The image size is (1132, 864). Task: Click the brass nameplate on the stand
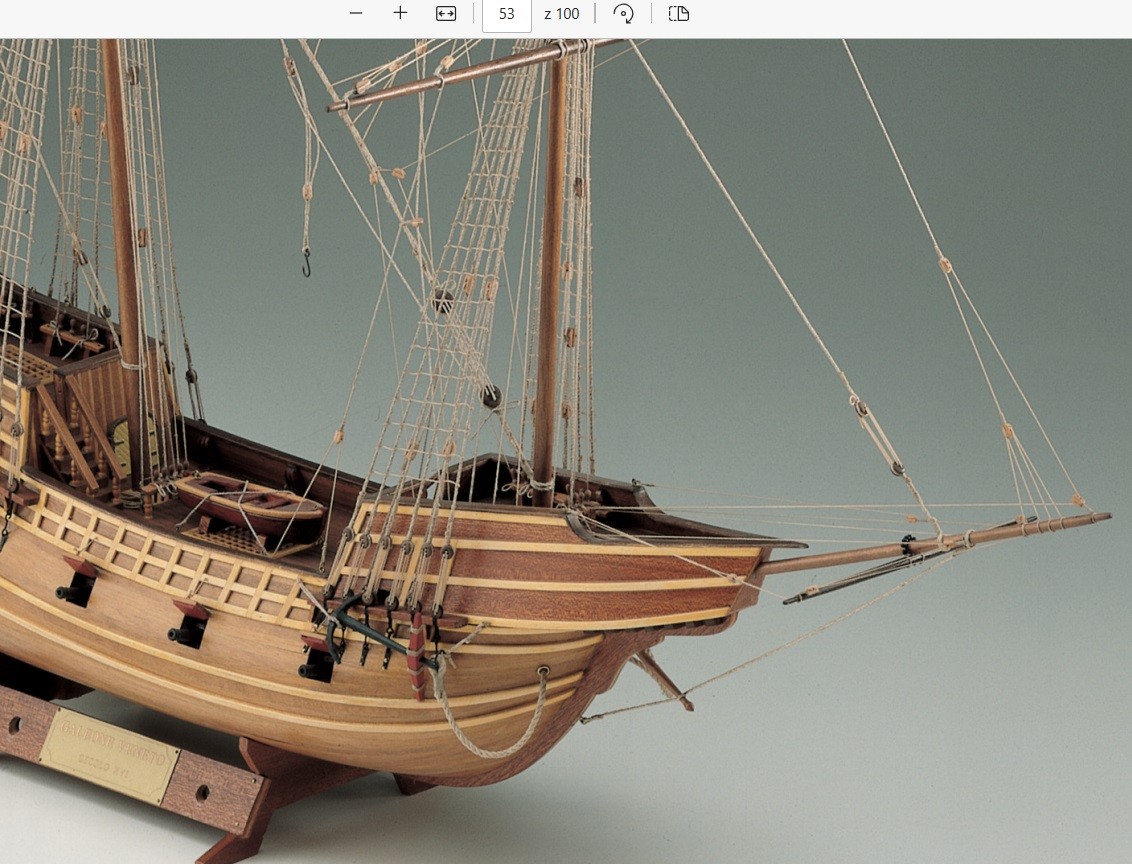109,755
